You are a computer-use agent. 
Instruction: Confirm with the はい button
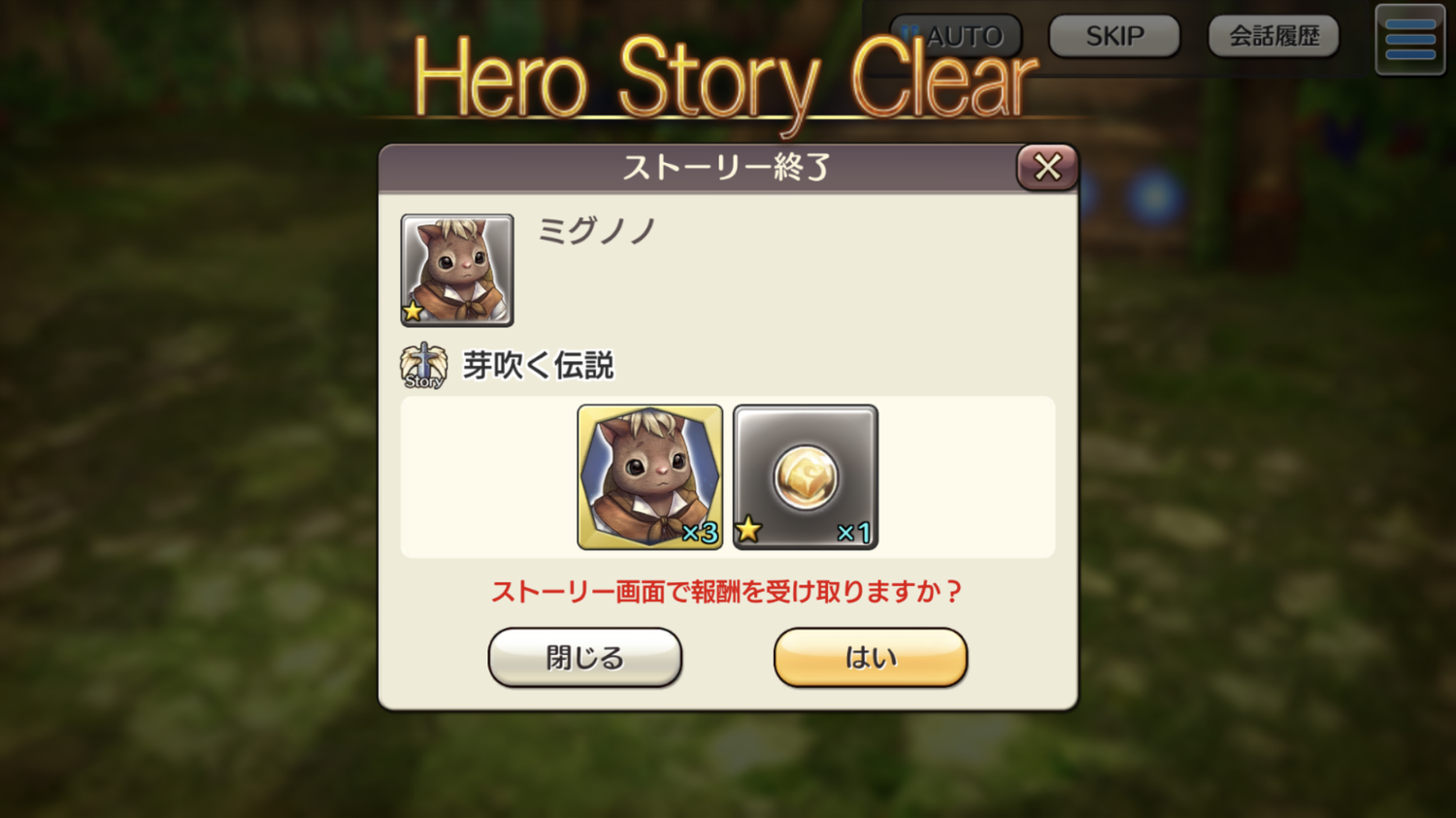[871, 658]
